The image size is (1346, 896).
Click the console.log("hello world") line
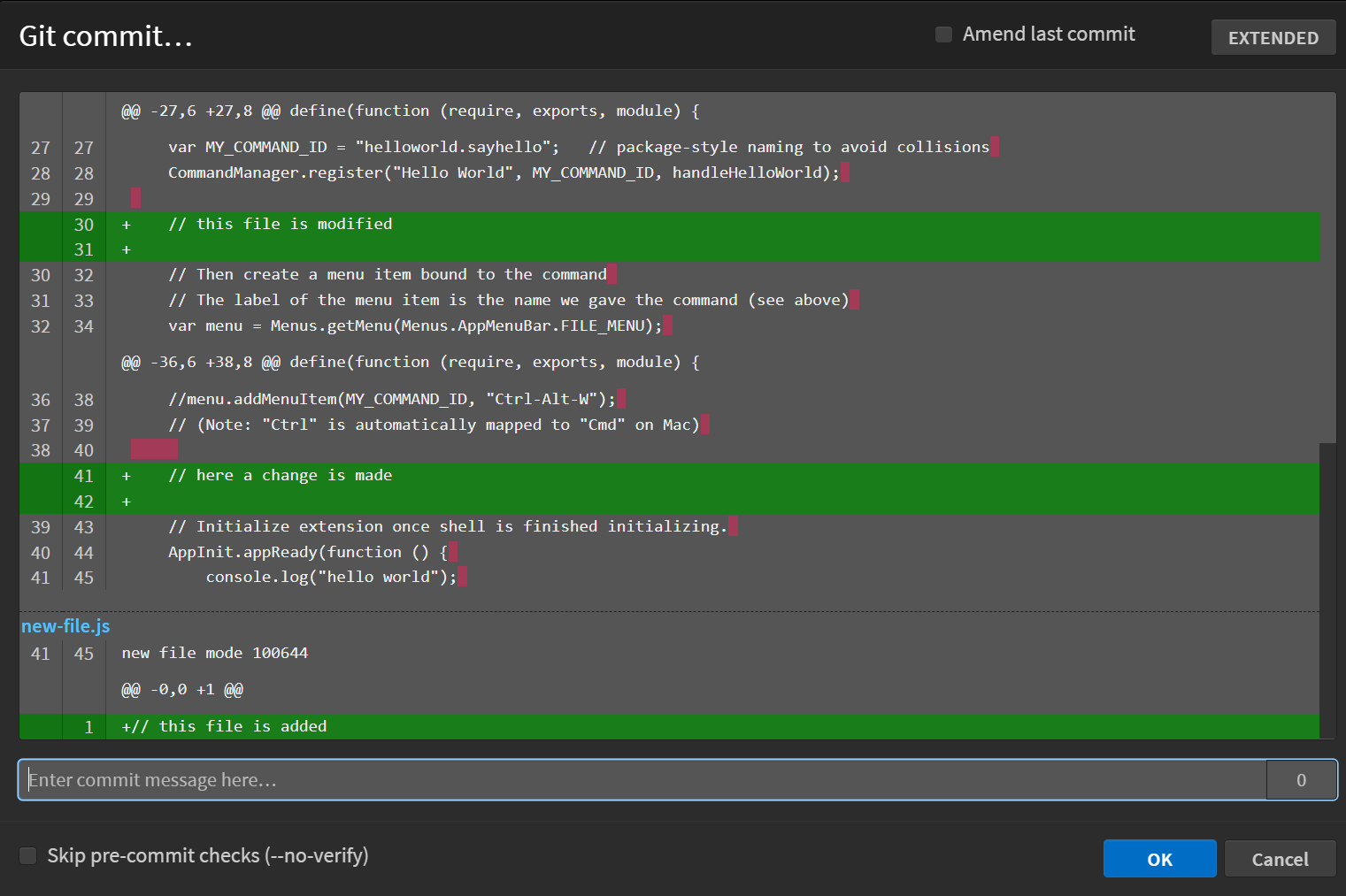[x=331, y=577]
